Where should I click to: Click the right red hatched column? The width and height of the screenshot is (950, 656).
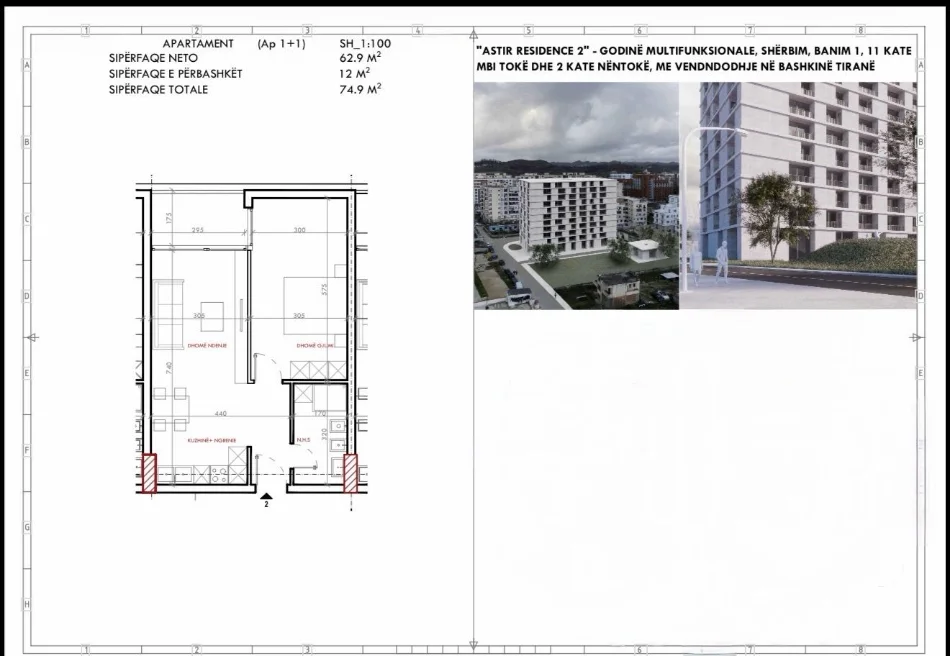click(x=350, y=473)
